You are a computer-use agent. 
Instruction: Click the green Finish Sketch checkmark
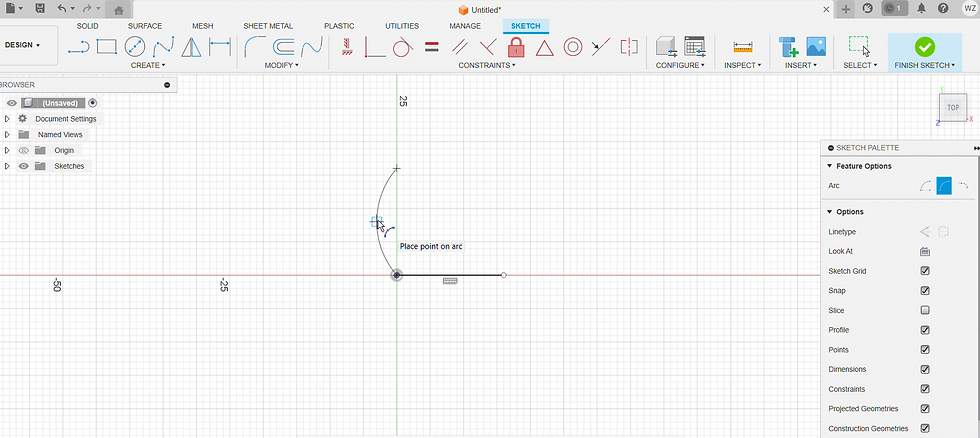click(925, 46)
